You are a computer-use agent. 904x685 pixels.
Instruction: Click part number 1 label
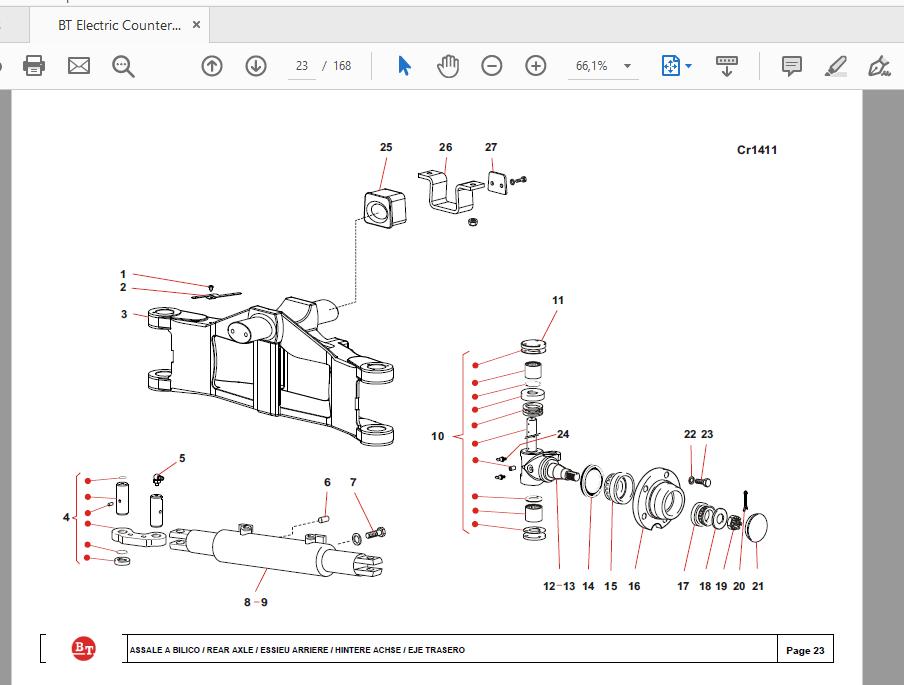123,274
